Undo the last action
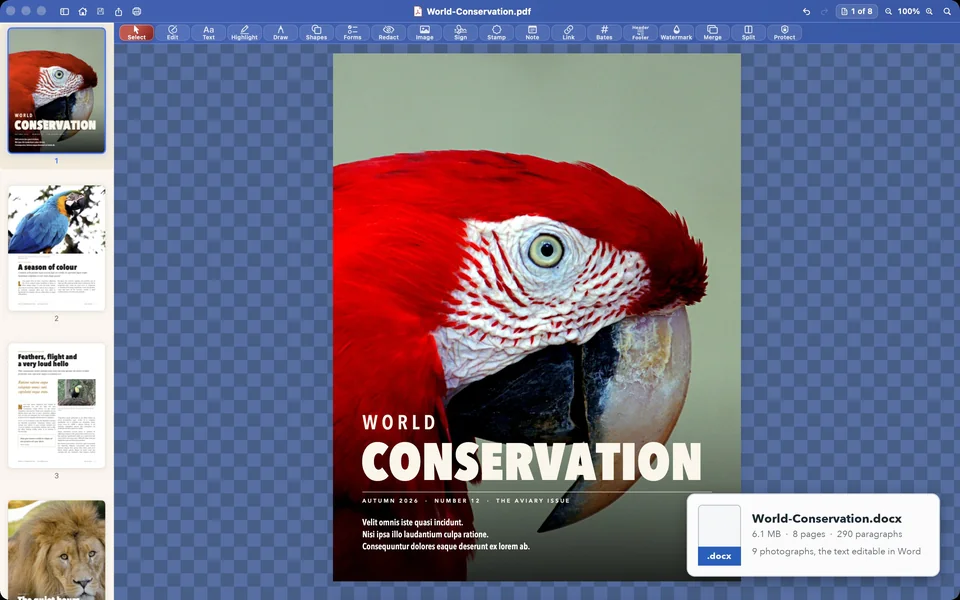The width and height of the screenshot is (960, 600). click(806, 11)
